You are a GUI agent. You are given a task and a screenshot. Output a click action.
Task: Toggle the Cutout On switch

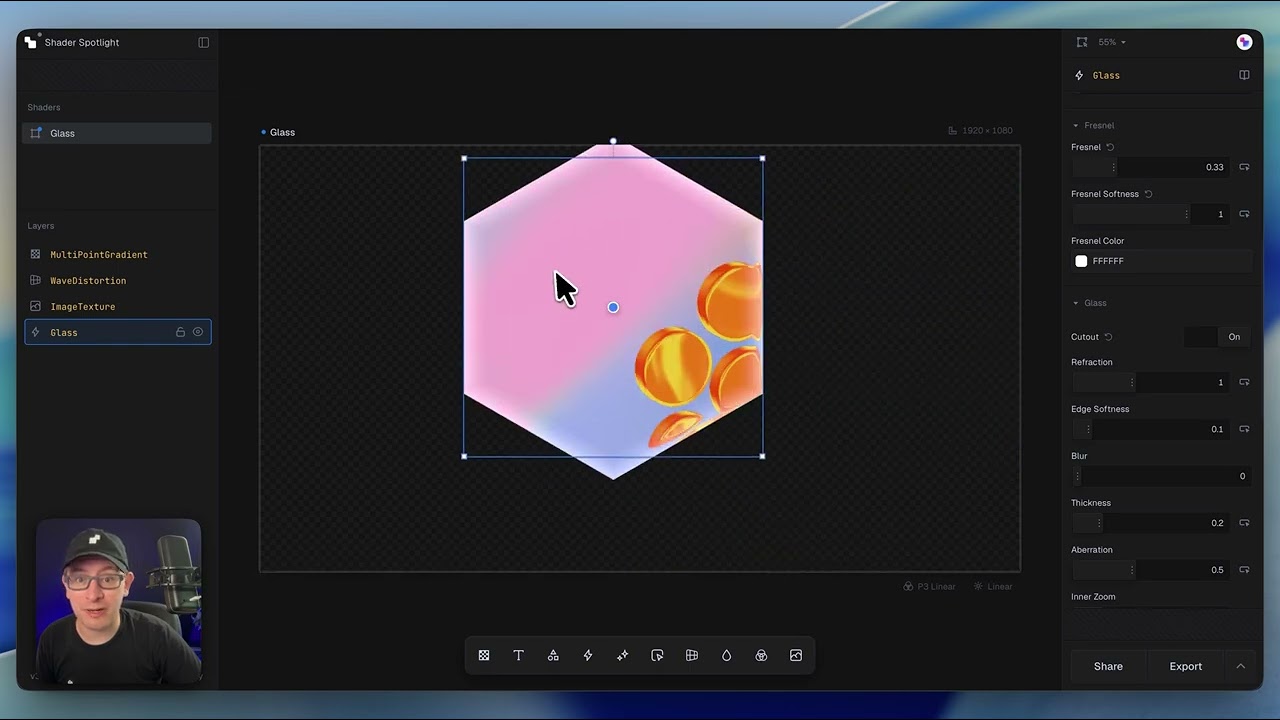(x=1217, y=337)
